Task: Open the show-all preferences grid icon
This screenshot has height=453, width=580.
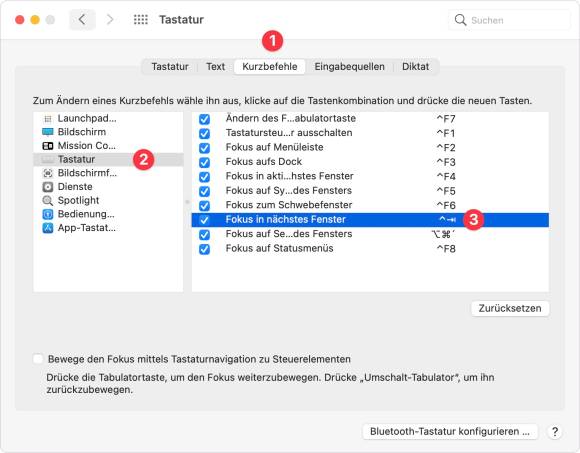Action: pyautogui.click(x=141, y=20)
